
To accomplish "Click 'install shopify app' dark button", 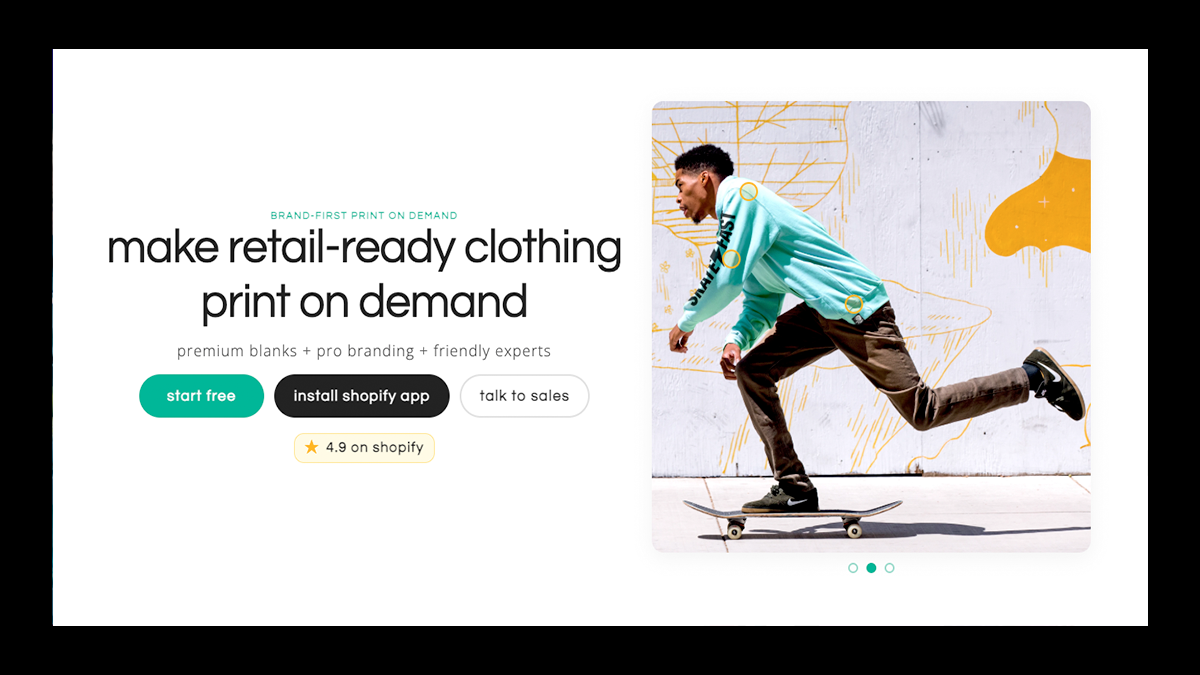I will [361, 396].
